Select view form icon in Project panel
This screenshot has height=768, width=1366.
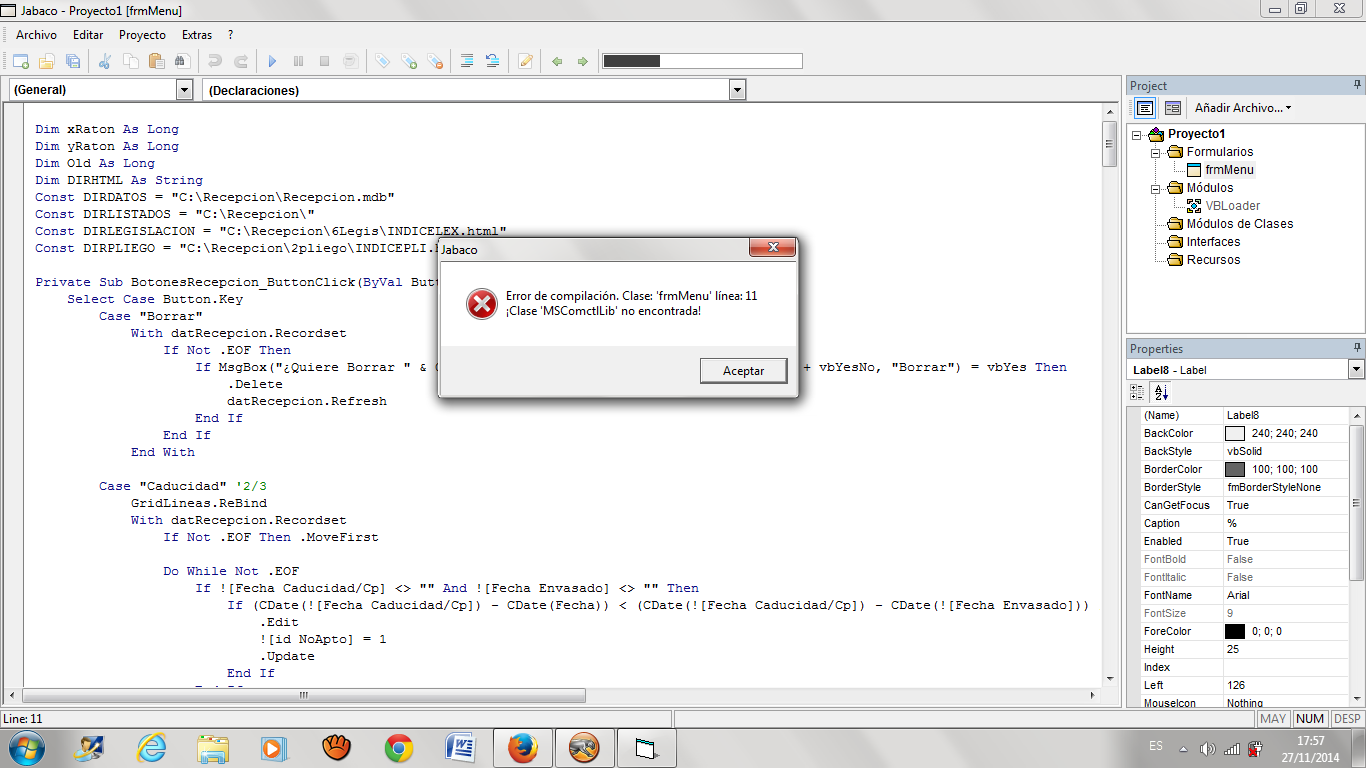coord(1173,108)
